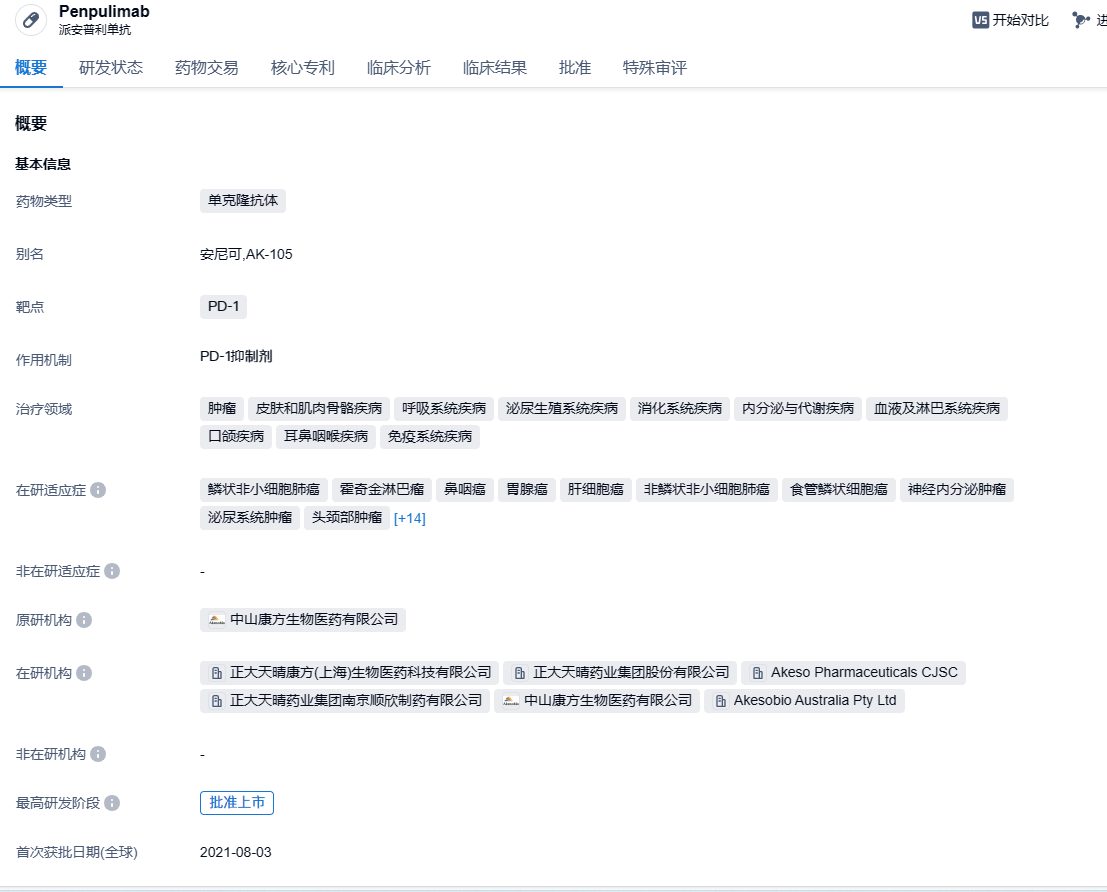
Task: Click the pill drug icon beside Penpulimab
Action: pos(31,20)
